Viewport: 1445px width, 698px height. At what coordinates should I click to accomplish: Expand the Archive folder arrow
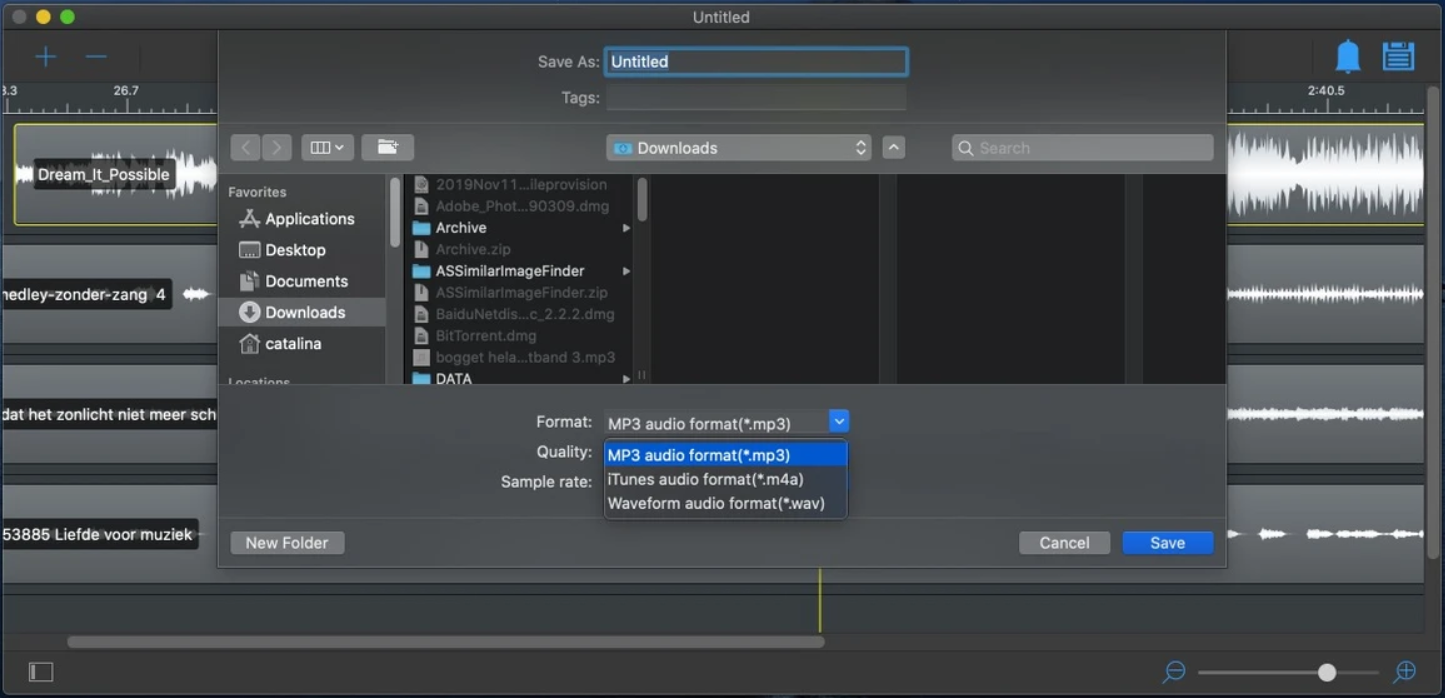pyautogui.click(x=626, y=228)
